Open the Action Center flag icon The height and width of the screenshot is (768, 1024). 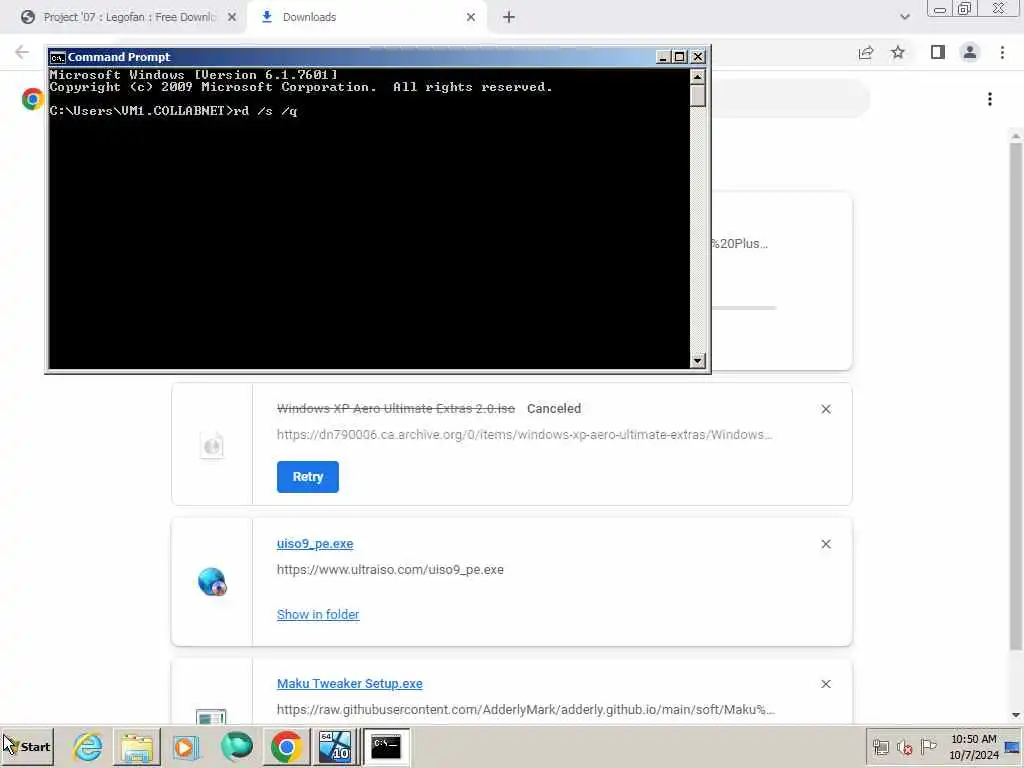tap(928, 747)
